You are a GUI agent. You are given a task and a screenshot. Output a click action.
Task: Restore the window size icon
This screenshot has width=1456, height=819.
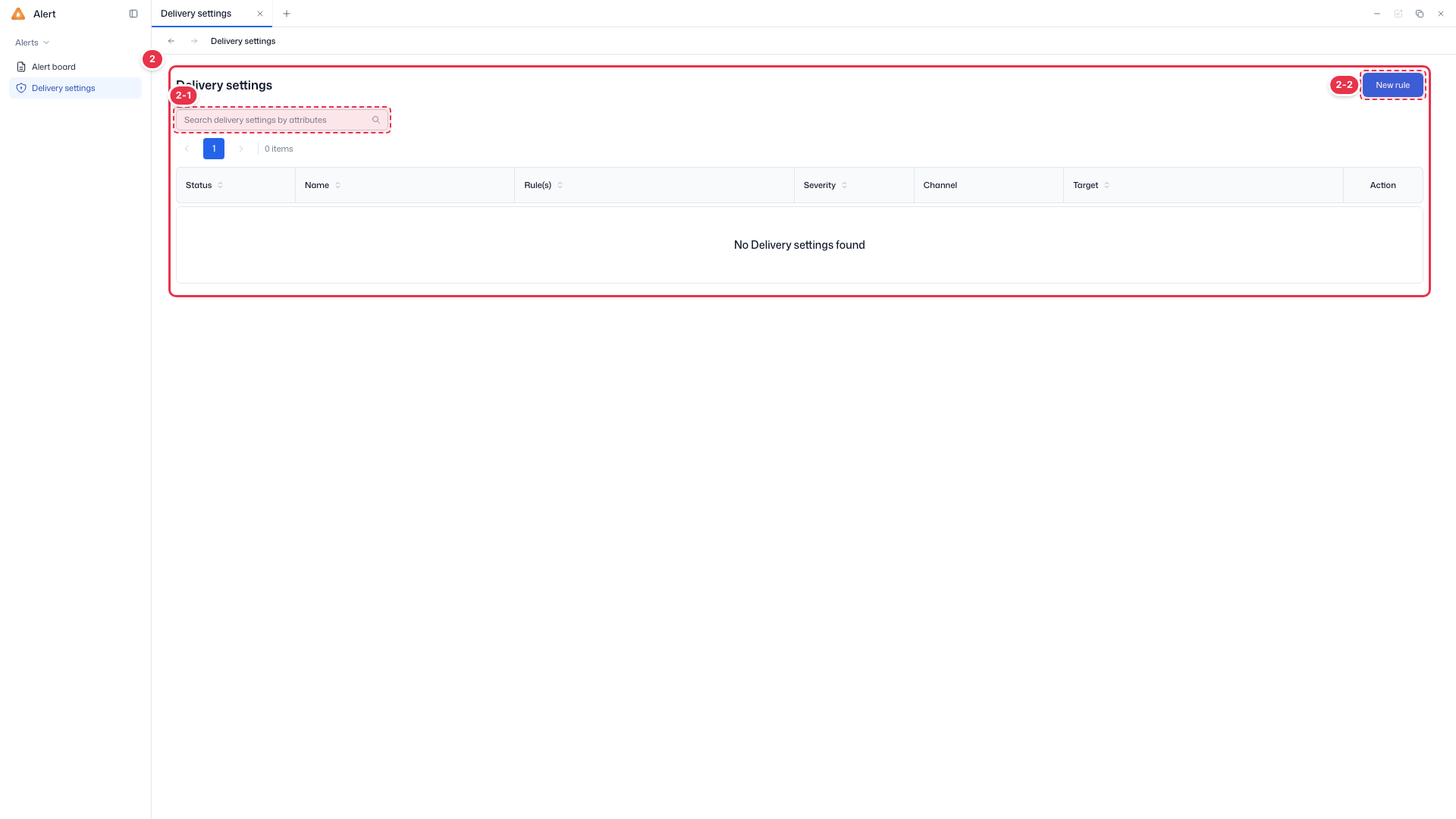pos(1420,14)
